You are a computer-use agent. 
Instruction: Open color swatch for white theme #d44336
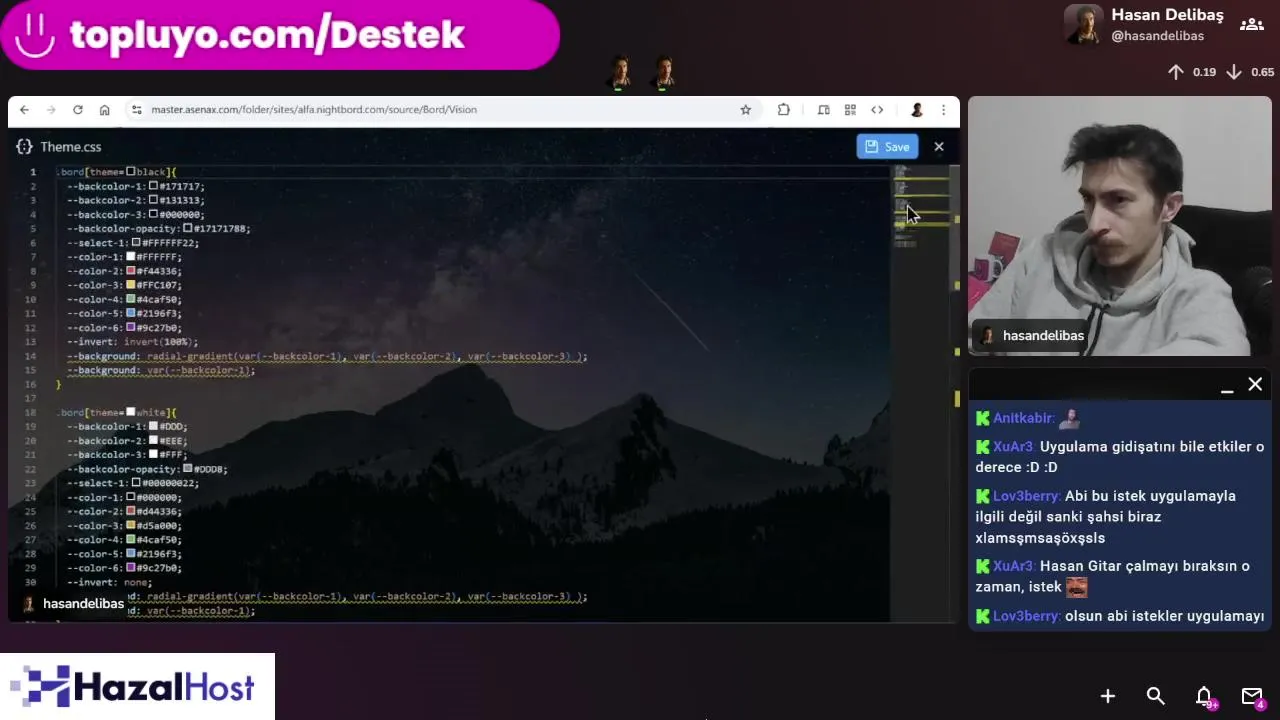click(130, 511)
